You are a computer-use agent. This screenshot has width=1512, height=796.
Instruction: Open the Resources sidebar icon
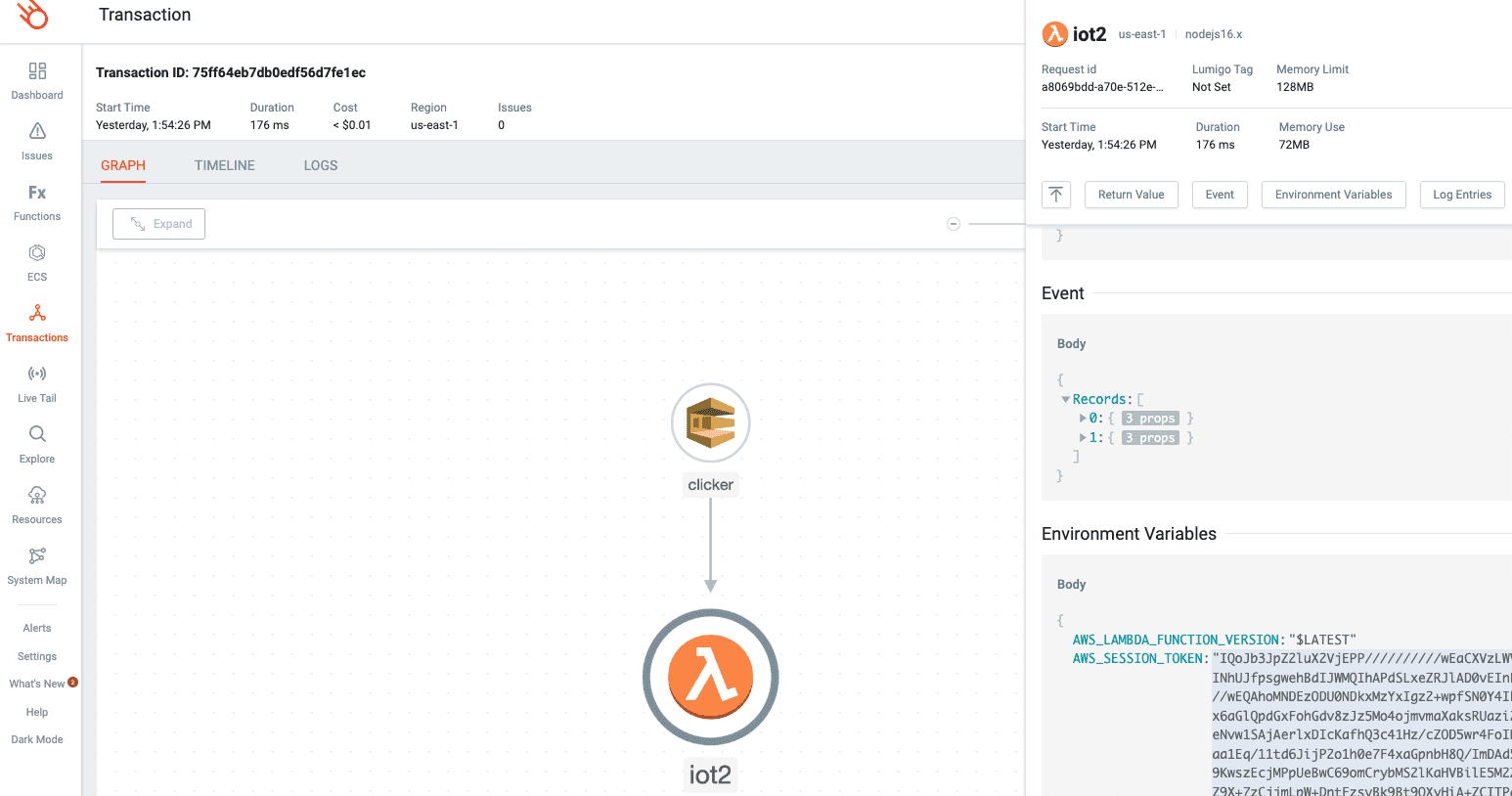(37, 495)
